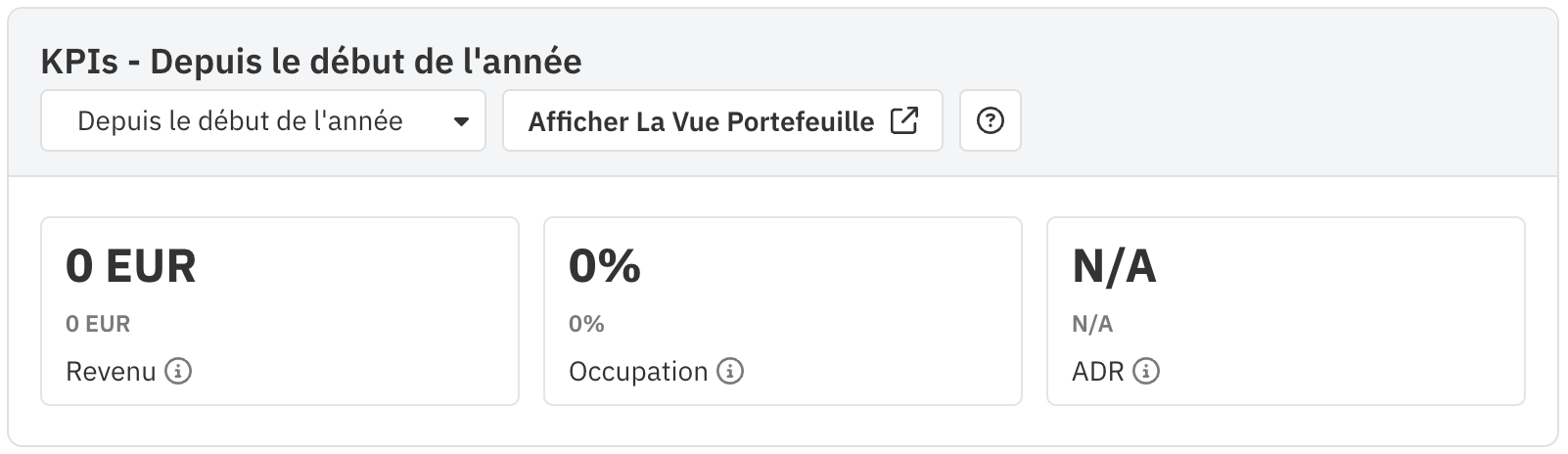Screen dimensions: 1568x454
Task: Click the large 0% occupancy value
Action: click(605, 266)
